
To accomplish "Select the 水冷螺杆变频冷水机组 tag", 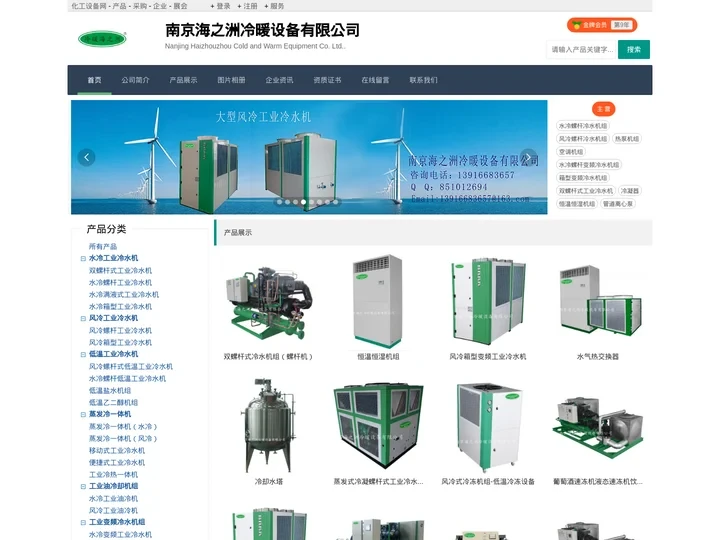I will pyautogui.click(x=589, y=164).
